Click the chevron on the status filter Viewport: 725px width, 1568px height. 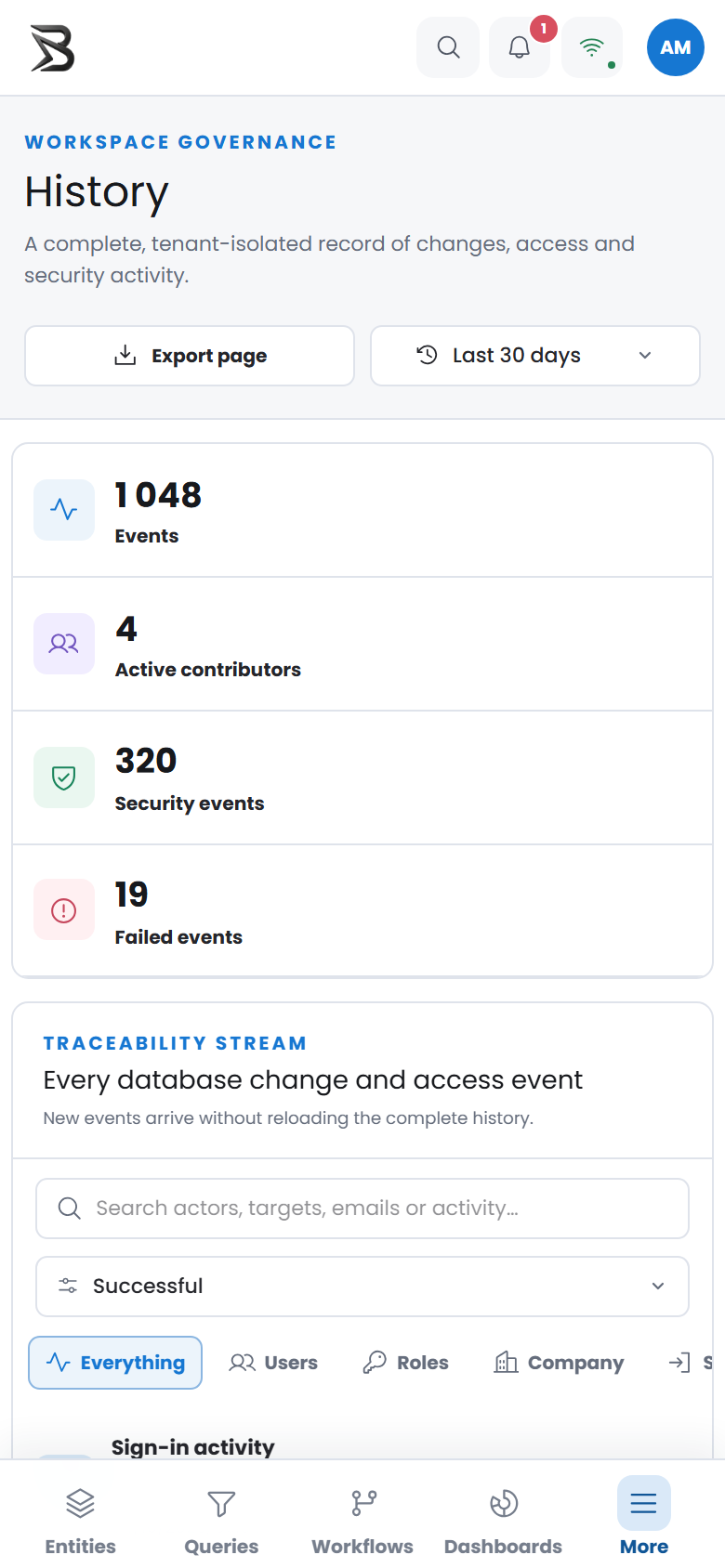coord(658,1287)
